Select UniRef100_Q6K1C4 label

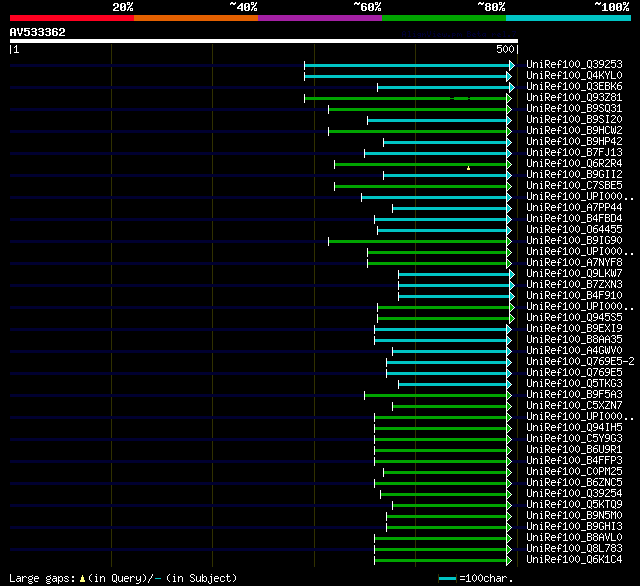tap(574, 560)
